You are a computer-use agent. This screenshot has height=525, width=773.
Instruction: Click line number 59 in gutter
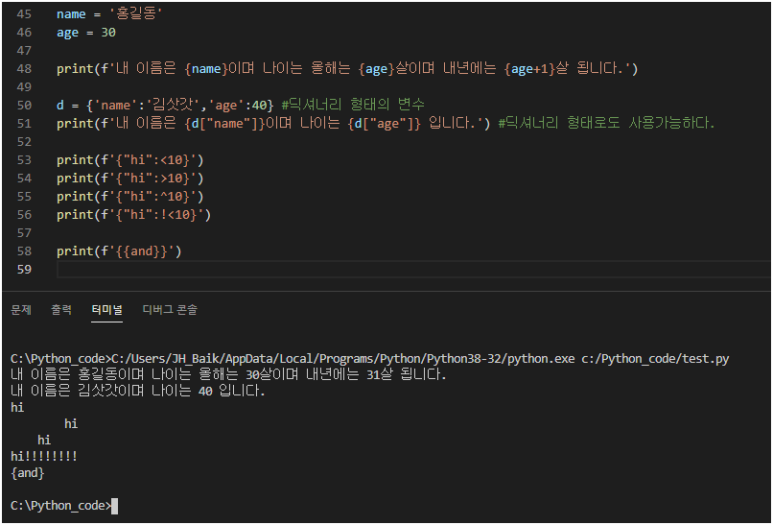tap(24, 269)
